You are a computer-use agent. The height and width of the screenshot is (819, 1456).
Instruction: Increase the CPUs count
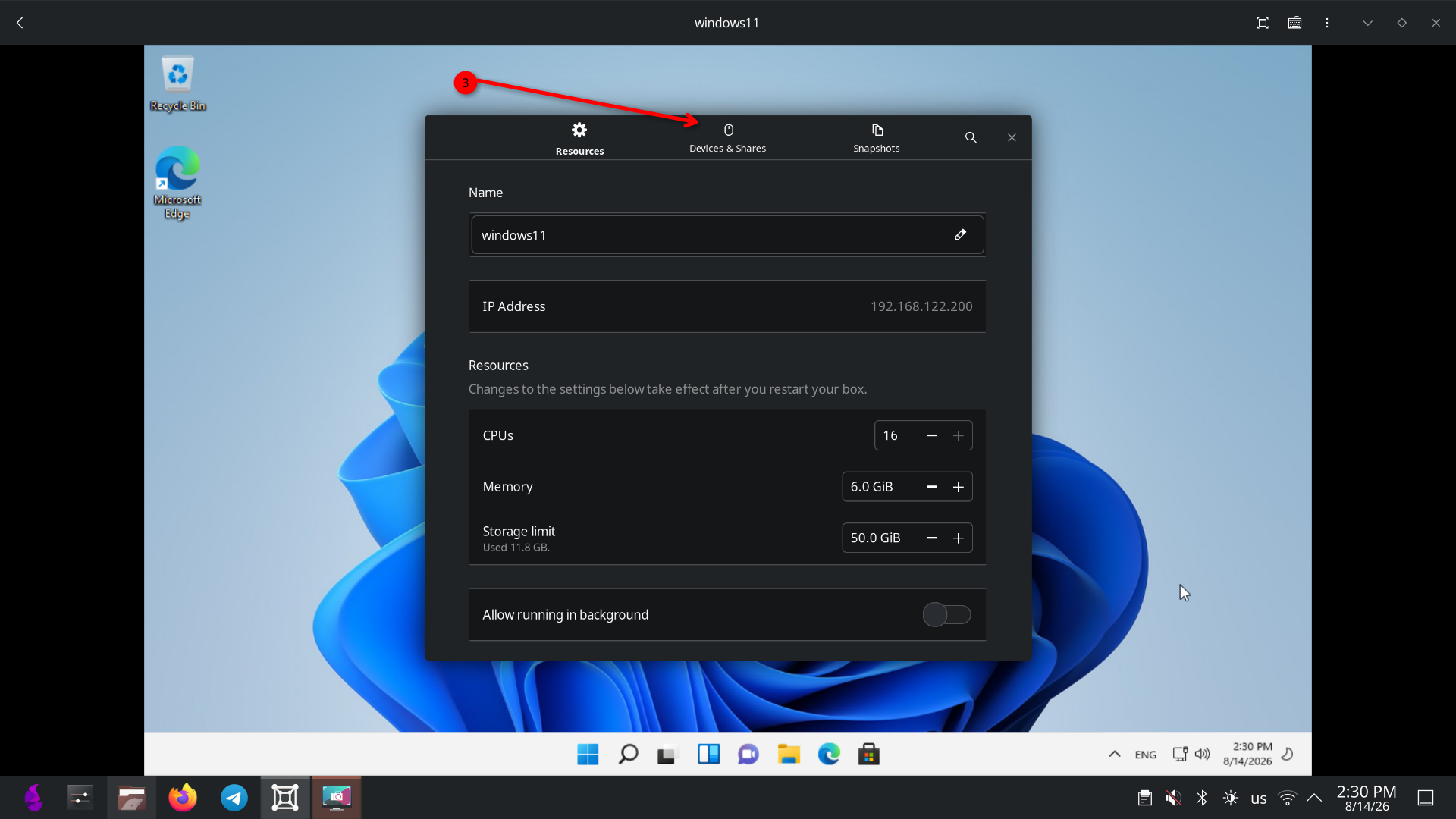tap(959, 435)
